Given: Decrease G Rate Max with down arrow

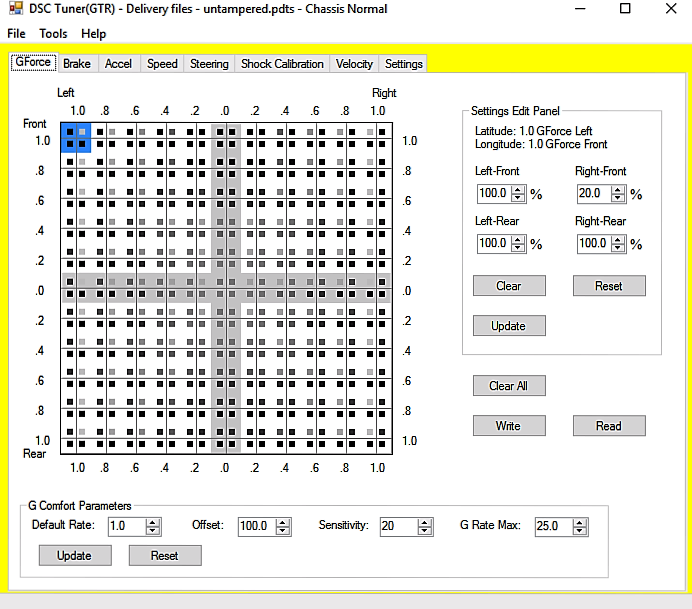Looking at the screenshot, I should pos(580,530).
